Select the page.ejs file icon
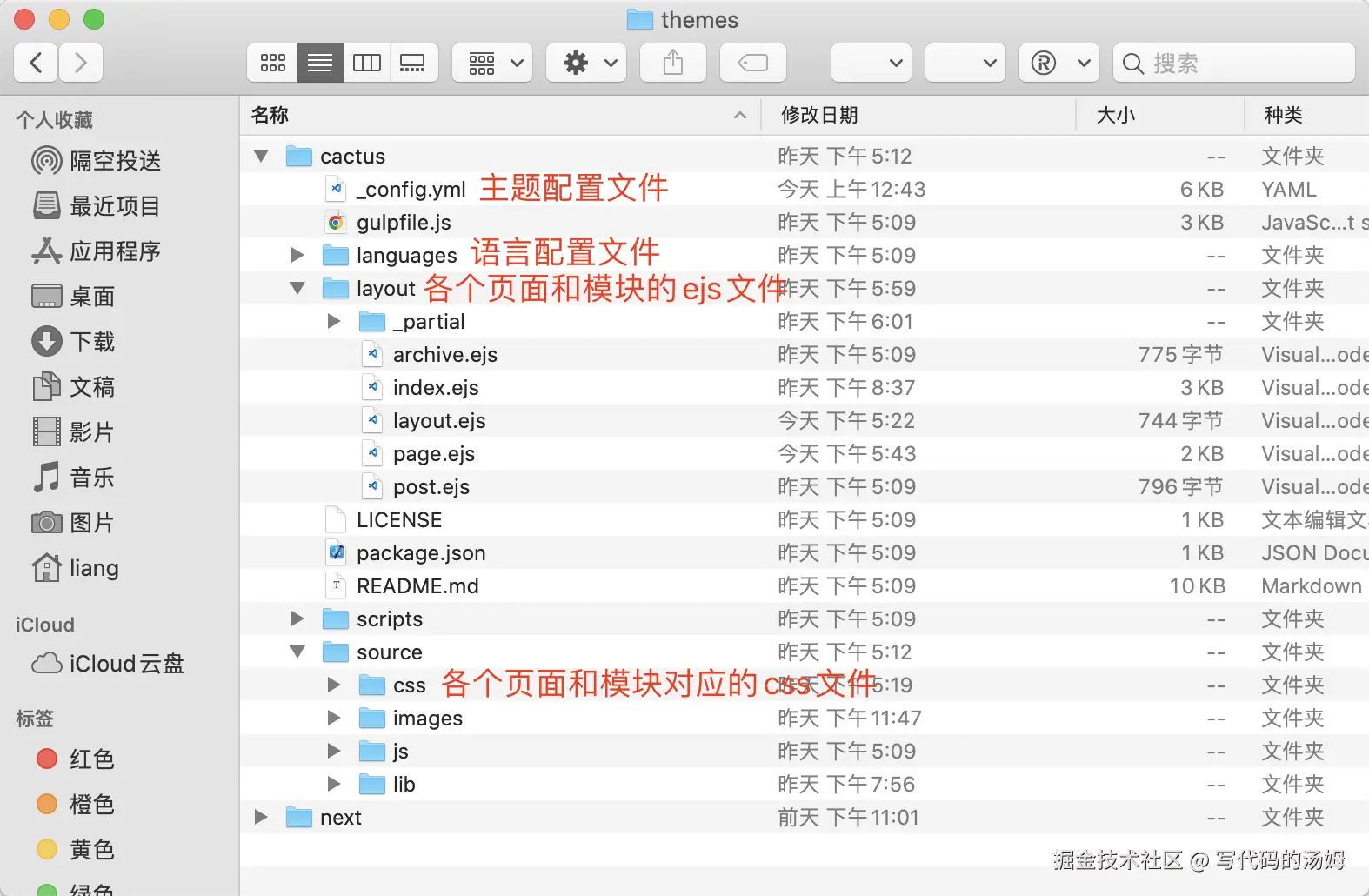Image resolution: width=1369 pixels, height=896 pixels. coord(372,453)
